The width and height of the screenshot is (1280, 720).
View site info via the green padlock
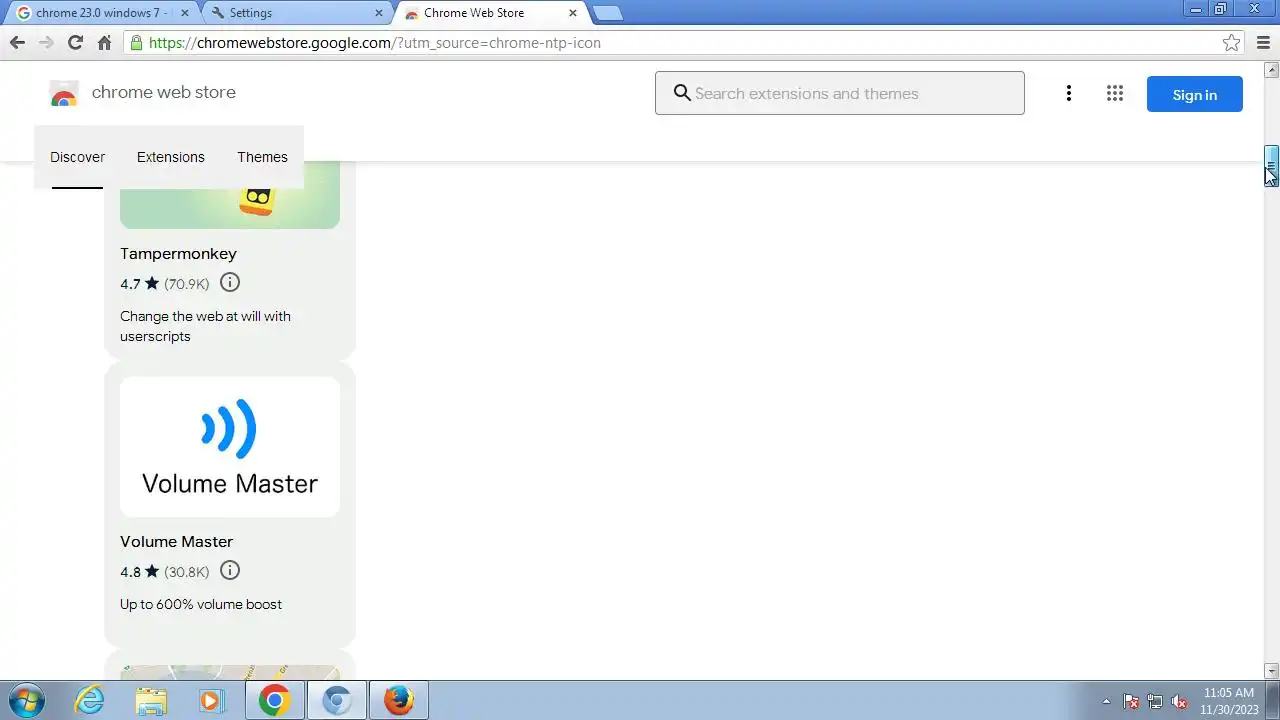tap(136, 42)
